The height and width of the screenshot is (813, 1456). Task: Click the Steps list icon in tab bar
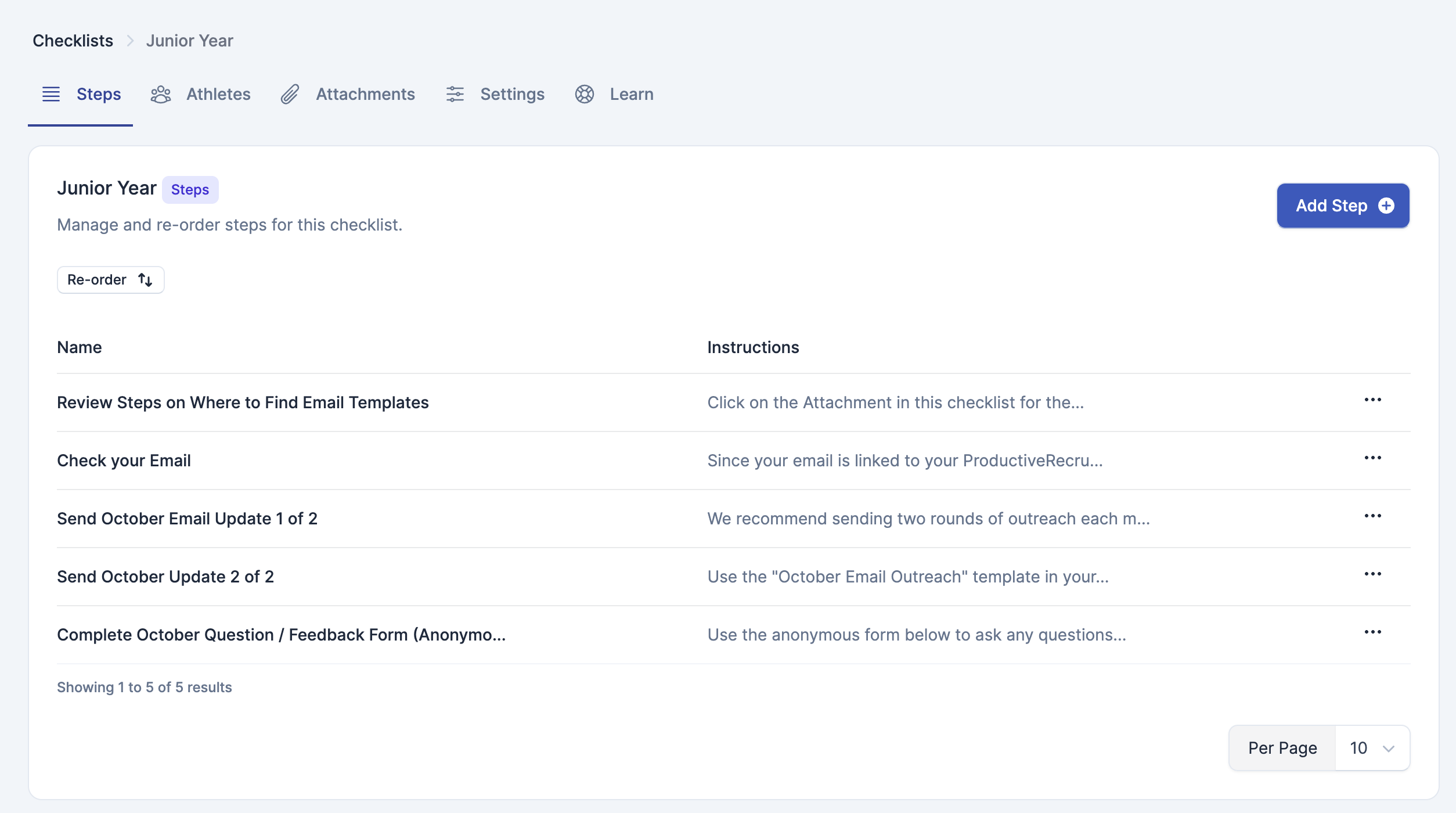coord(51,94)
